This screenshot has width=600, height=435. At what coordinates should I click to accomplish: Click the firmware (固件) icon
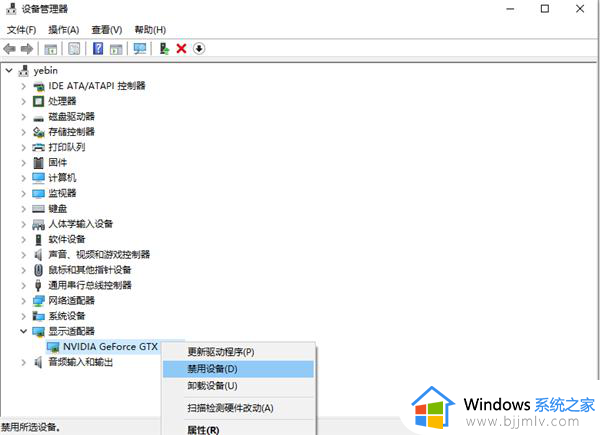coord(38,163)
